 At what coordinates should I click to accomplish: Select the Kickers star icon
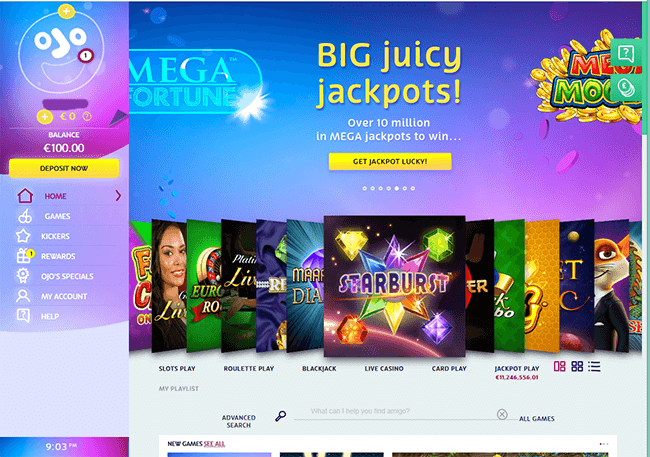coord(23,236)
